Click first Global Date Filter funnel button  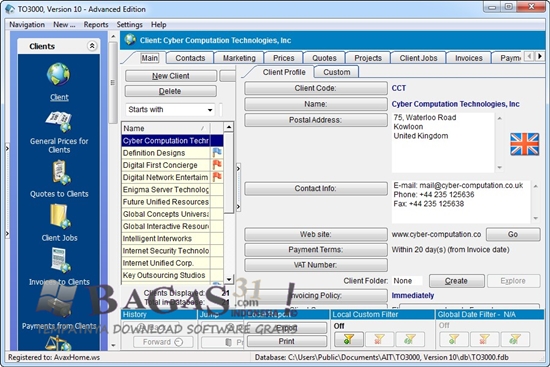point(454,339)
